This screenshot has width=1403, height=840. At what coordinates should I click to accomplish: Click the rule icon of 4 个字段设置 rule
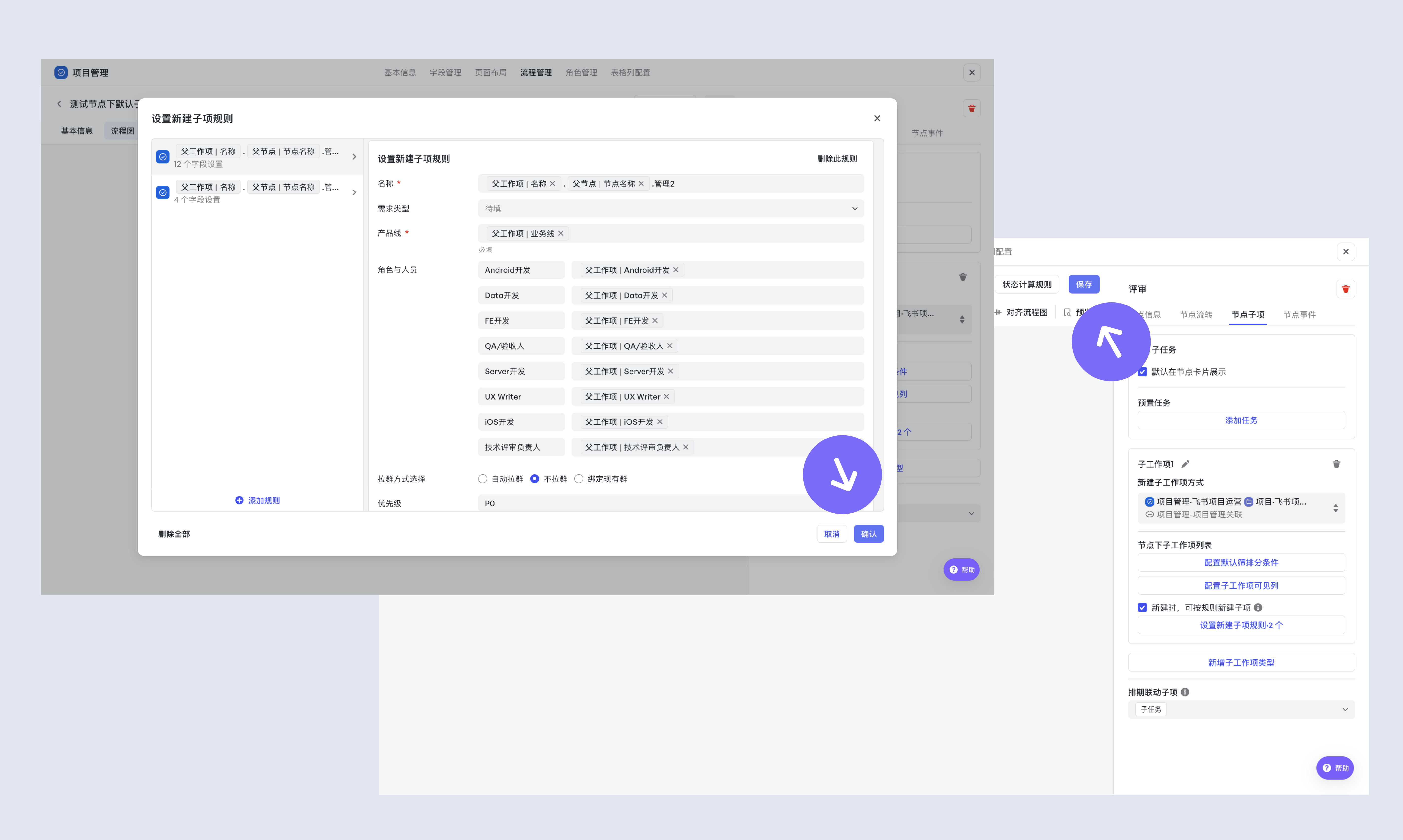pos(162,192)
